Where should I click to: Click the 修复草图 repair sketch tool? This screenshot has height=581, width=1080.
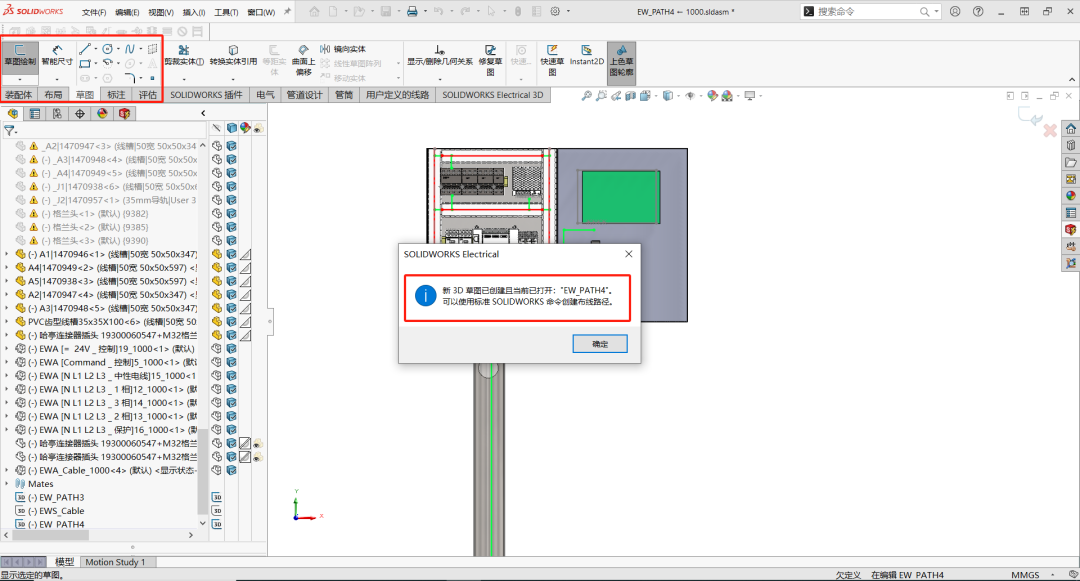[x=490, y=60]
